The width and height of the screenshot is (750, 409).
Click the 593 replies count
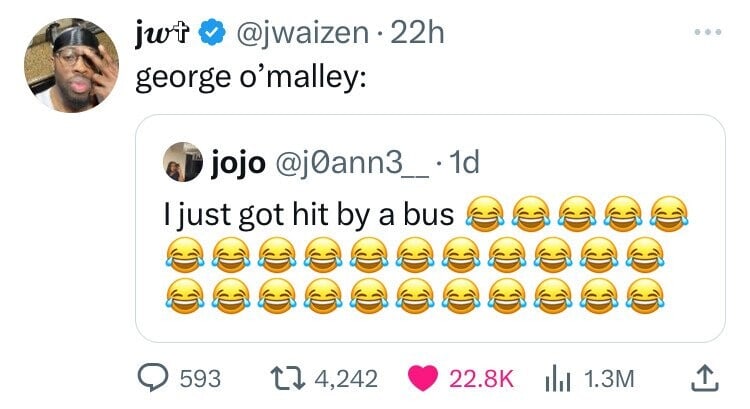[200, 379]
